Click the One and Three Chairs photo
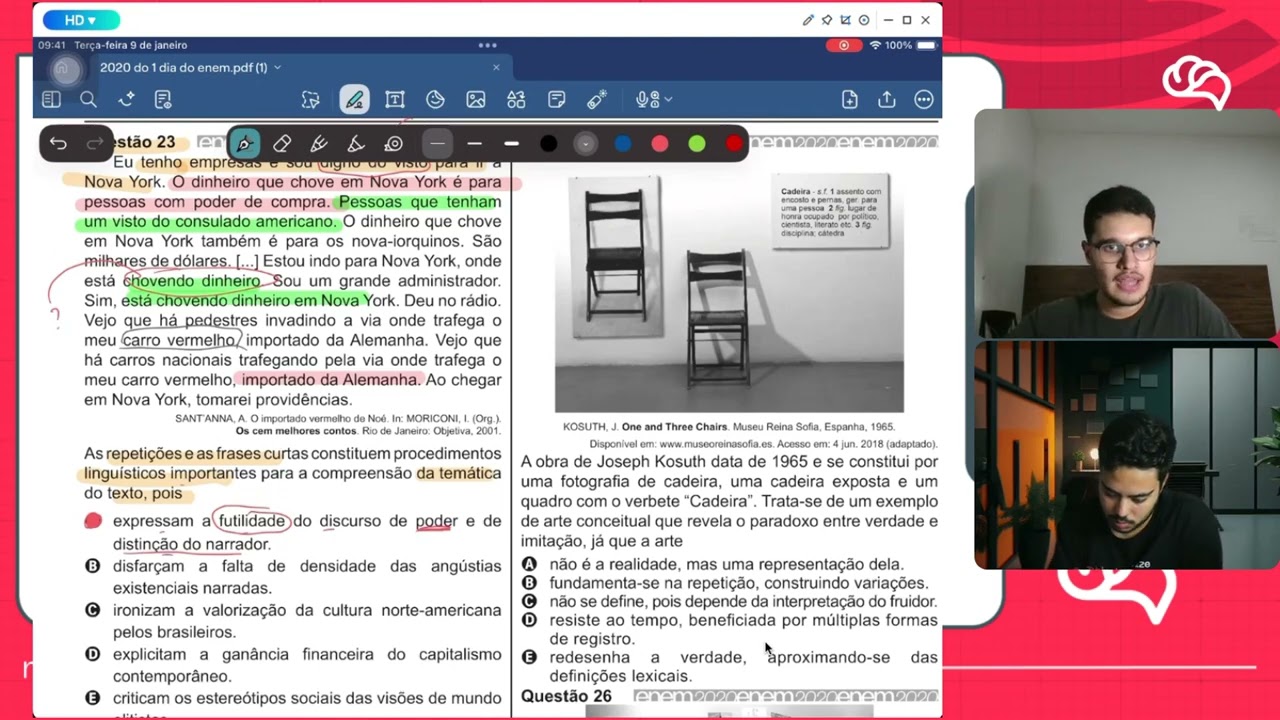The image size is (1280, 720). click(729, 289)
